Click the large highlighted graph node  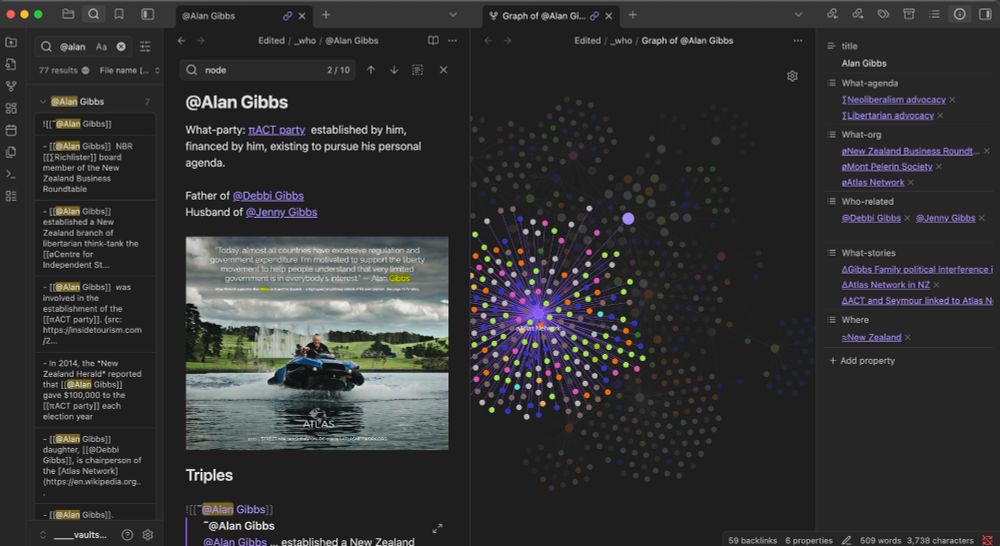click(x=628, y=219)
